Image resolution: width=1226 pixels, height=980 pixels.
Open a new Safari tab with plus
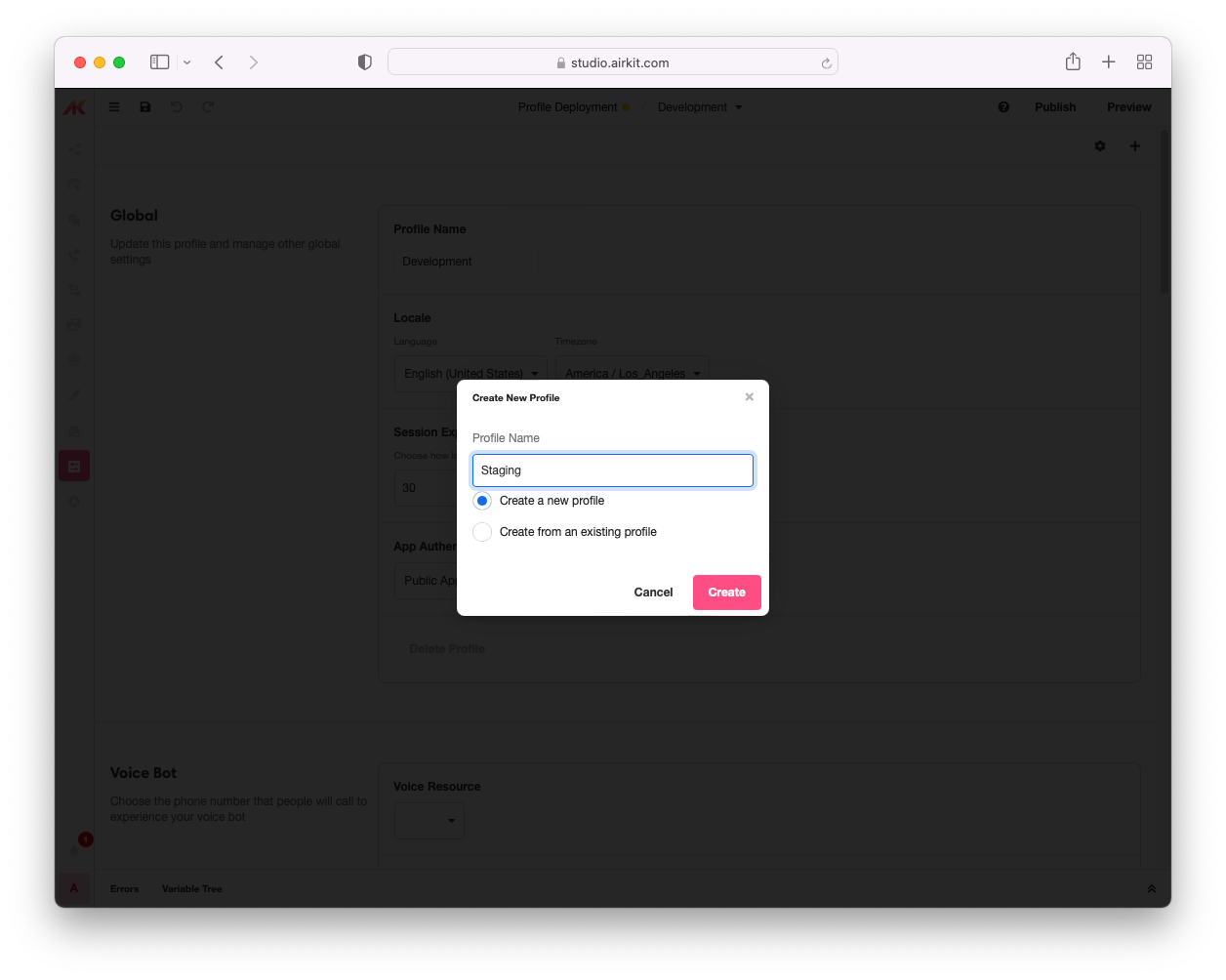coord(1109,62)
